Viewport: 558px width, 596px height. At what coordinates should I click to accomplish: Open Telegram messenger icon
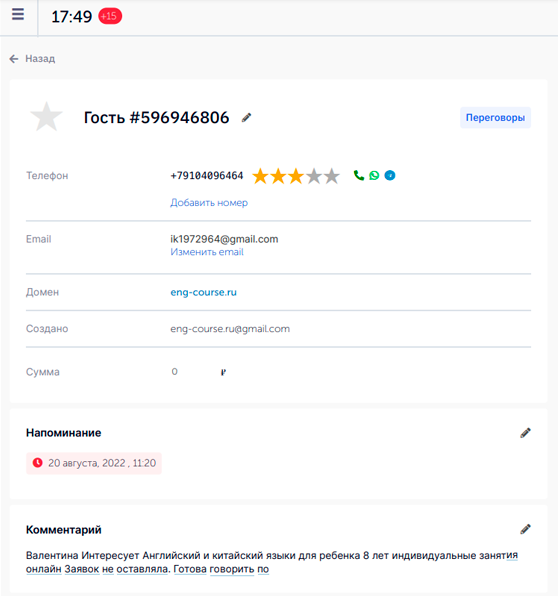[x=390, y=175]
